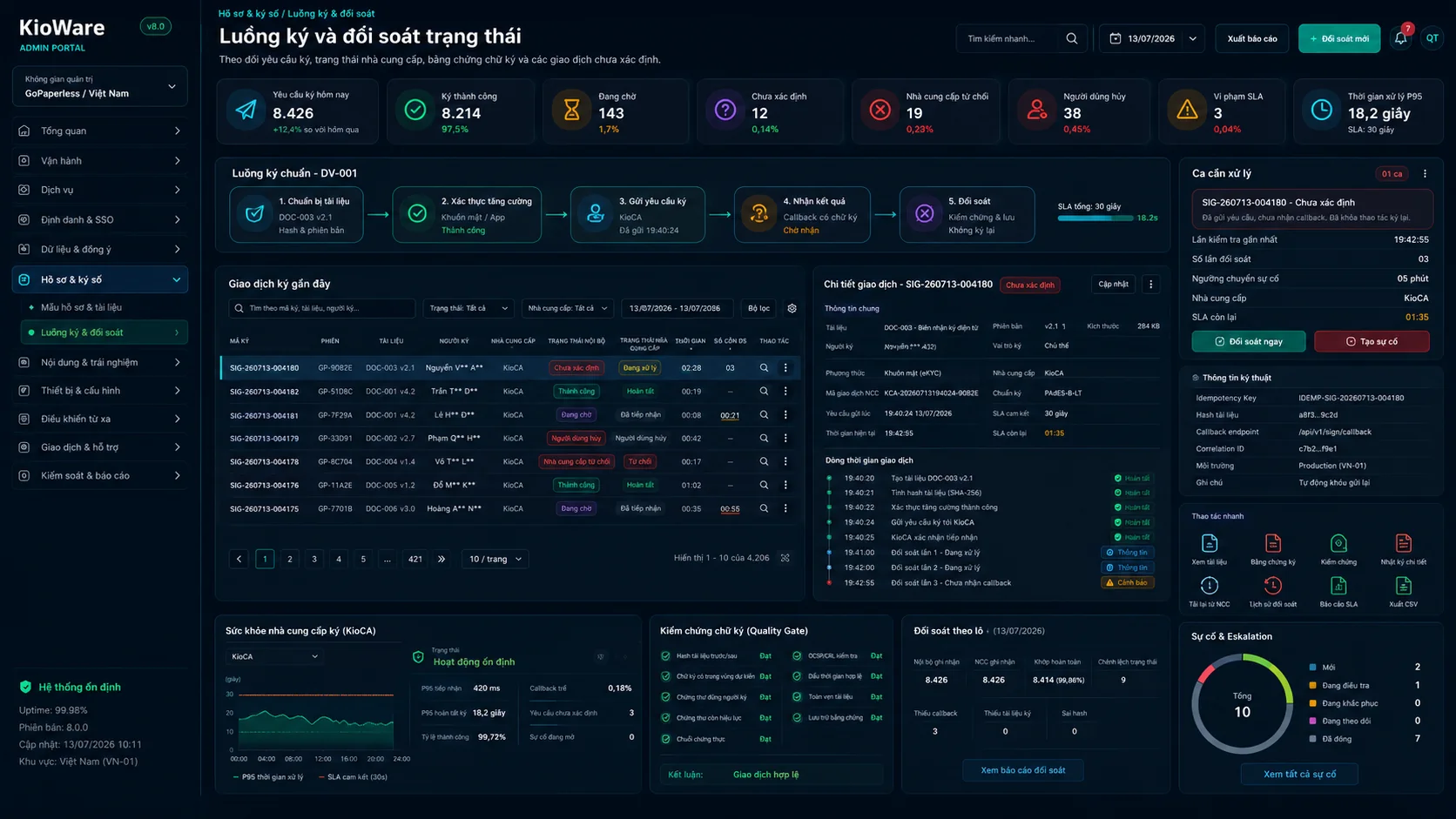Open the notifications bell

click(1400, 38)
